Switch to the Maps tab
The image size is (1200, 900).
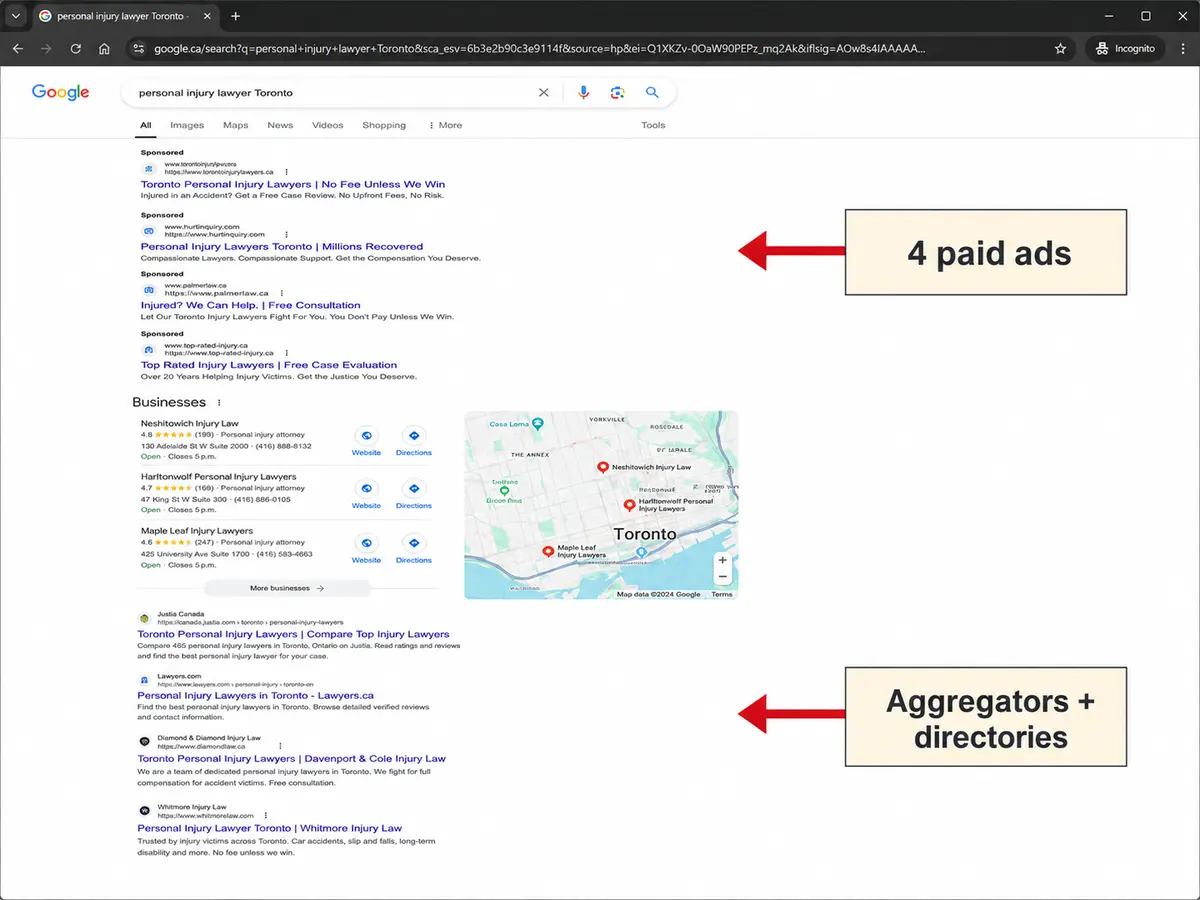[x=236, y=125]
